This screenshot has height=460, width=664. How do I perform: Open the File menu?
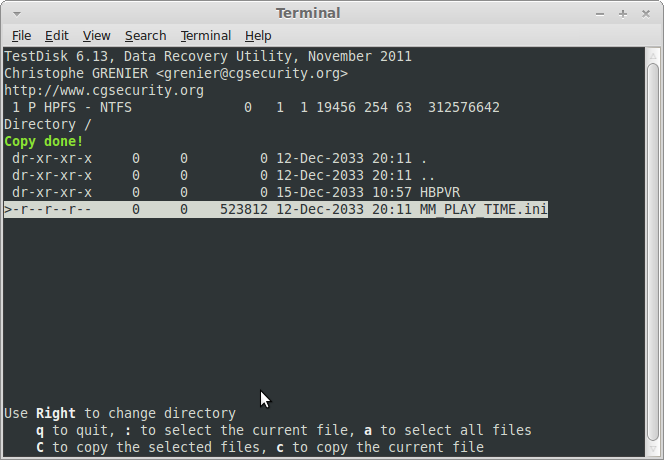point(21,36)
